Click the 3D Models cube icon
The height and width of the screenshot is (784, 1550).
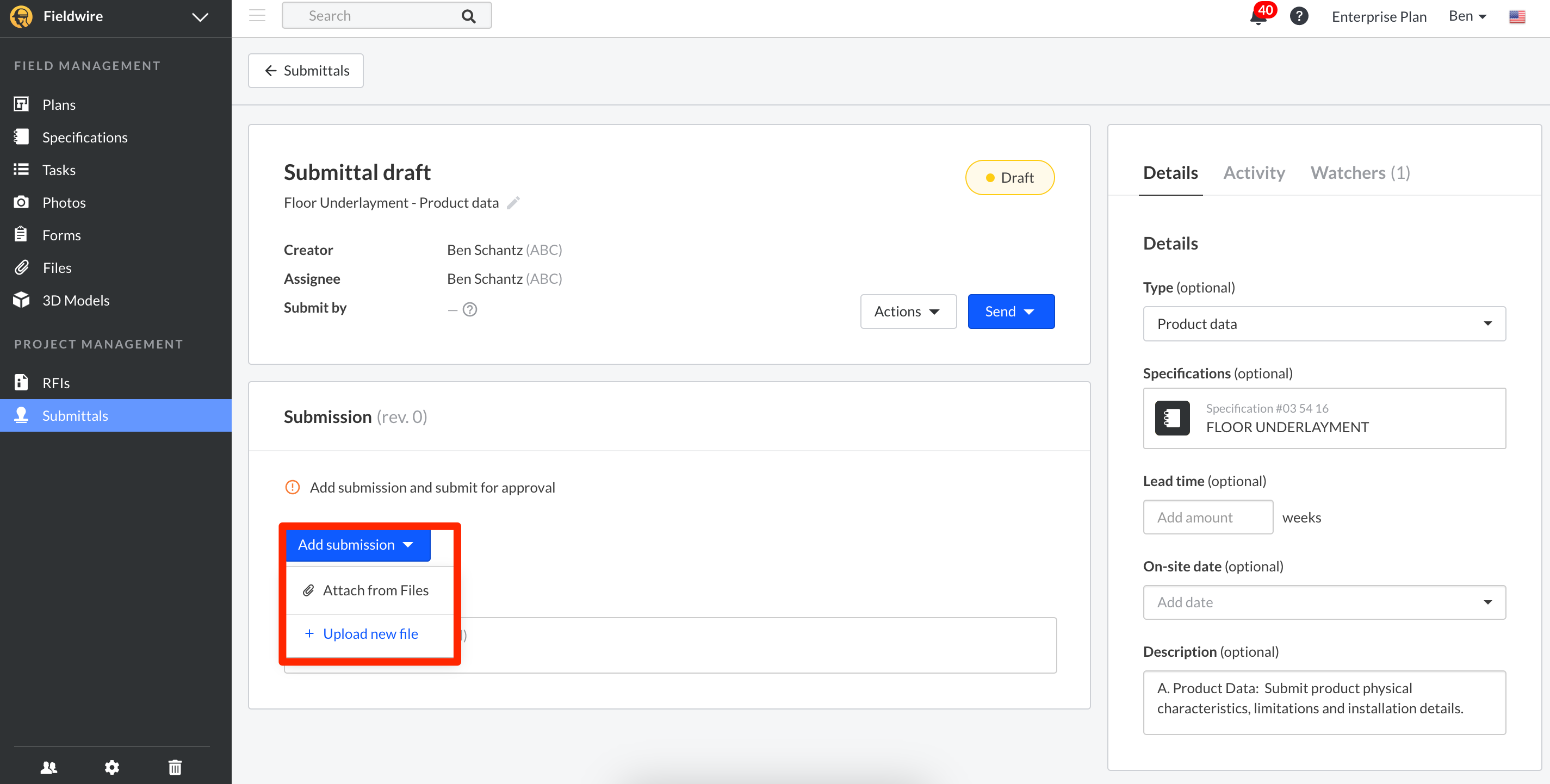coord(21,300)
